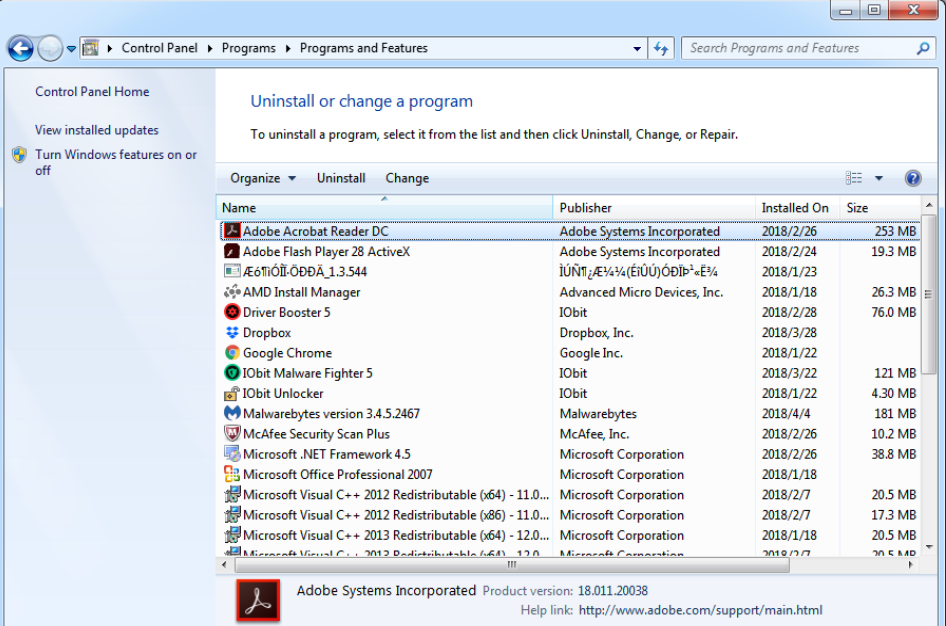The width and height of the screenshot is (946, 626).
Task: Click the 76.0 MB size cell
Action: coord(894,312)
